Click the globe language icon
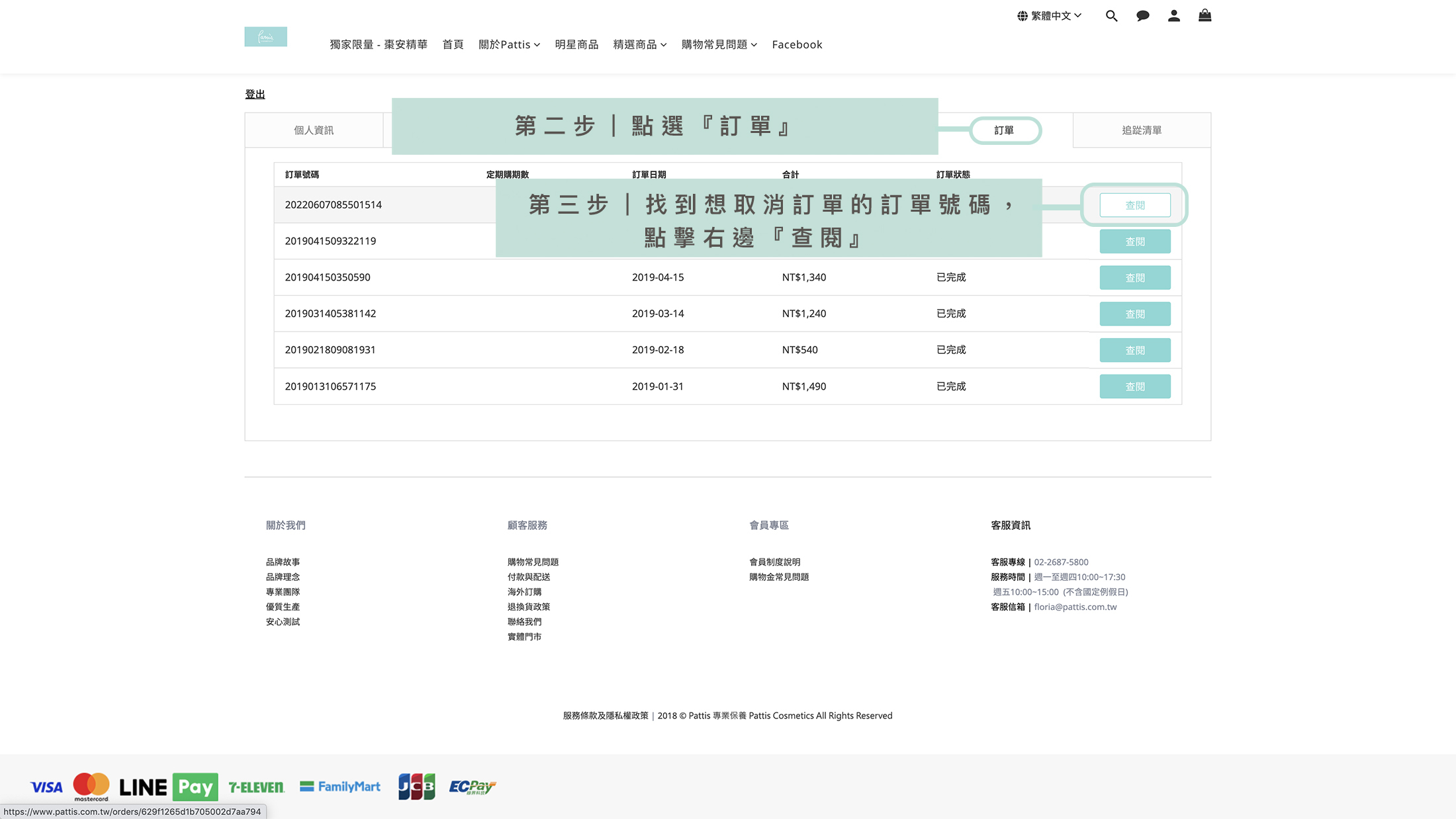 click(1023, 16)
